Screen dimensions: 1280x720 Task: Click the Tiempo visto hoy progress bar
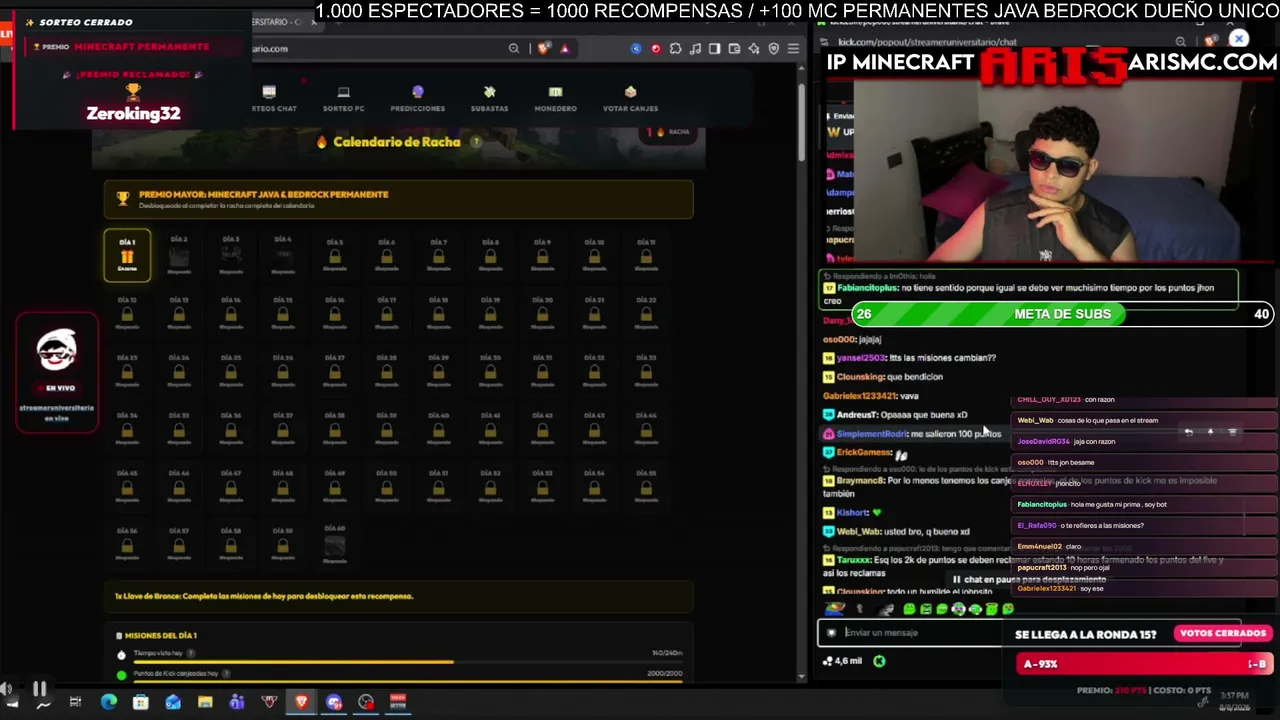pyautogui.click(x=408, y=662)
